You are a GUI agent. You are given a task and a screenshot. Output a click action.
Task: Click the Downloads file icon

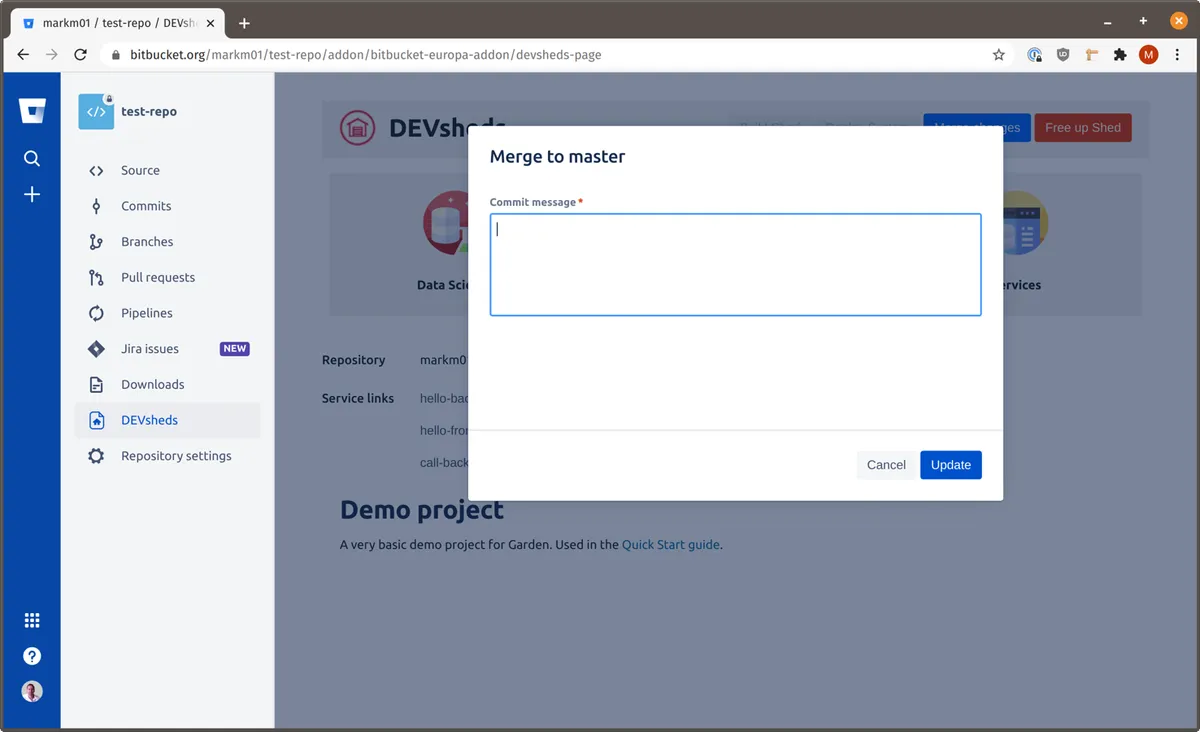[96, 385]
